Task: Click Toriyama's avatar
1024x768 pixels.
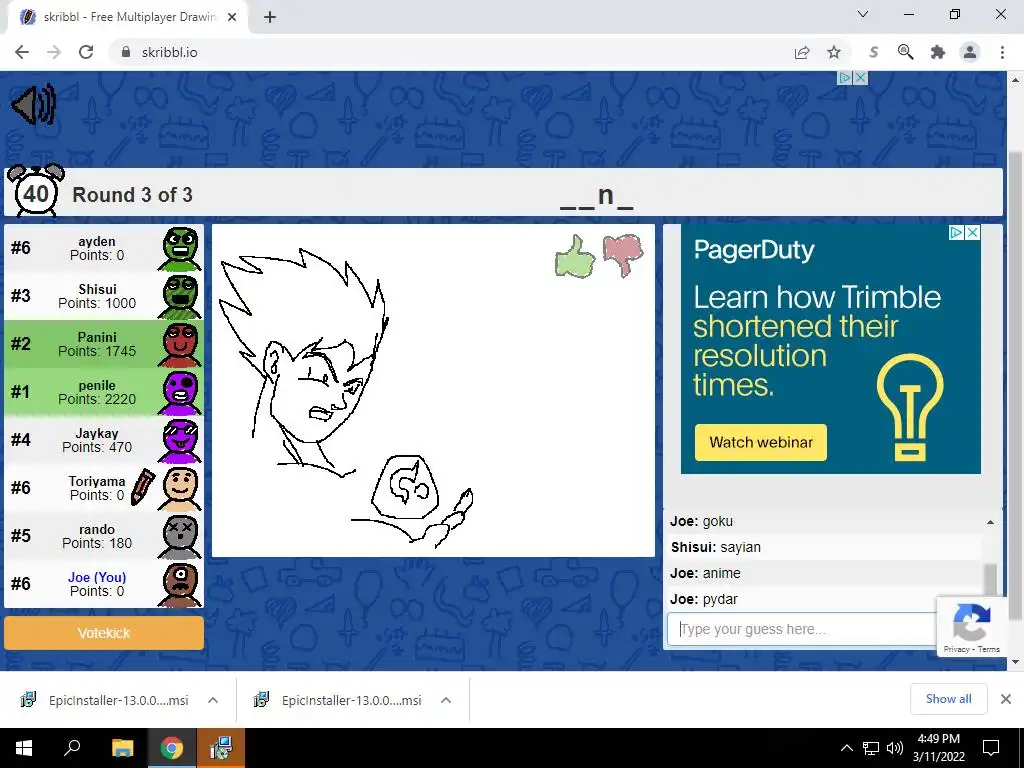Action: [x=180, y=488]
